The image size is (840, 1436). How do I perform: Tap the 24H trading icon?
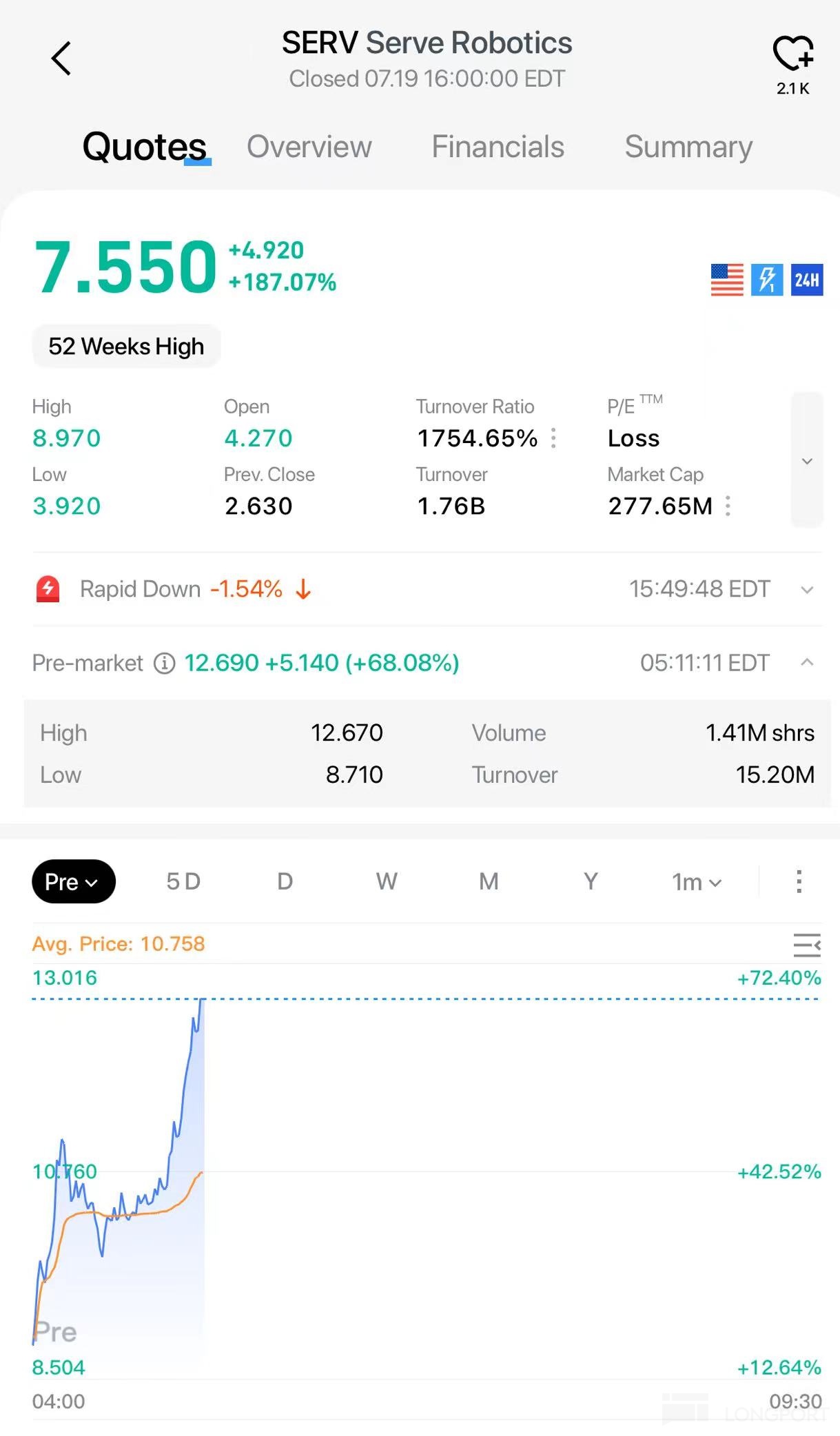(x=807, y=280)
